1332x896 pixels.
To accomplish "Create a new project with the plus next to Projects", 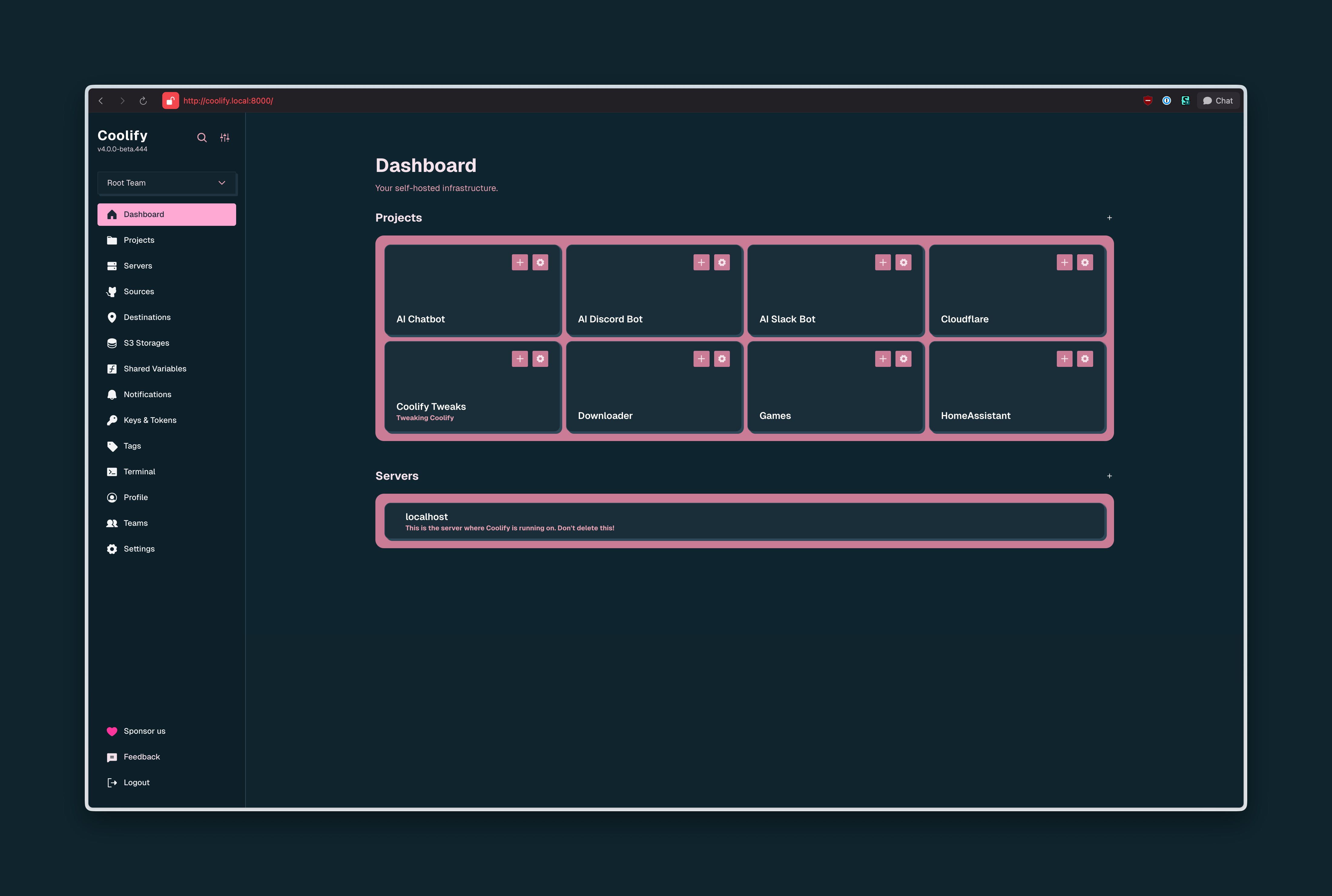I will pyautogui.click(x=1109, y=218).
